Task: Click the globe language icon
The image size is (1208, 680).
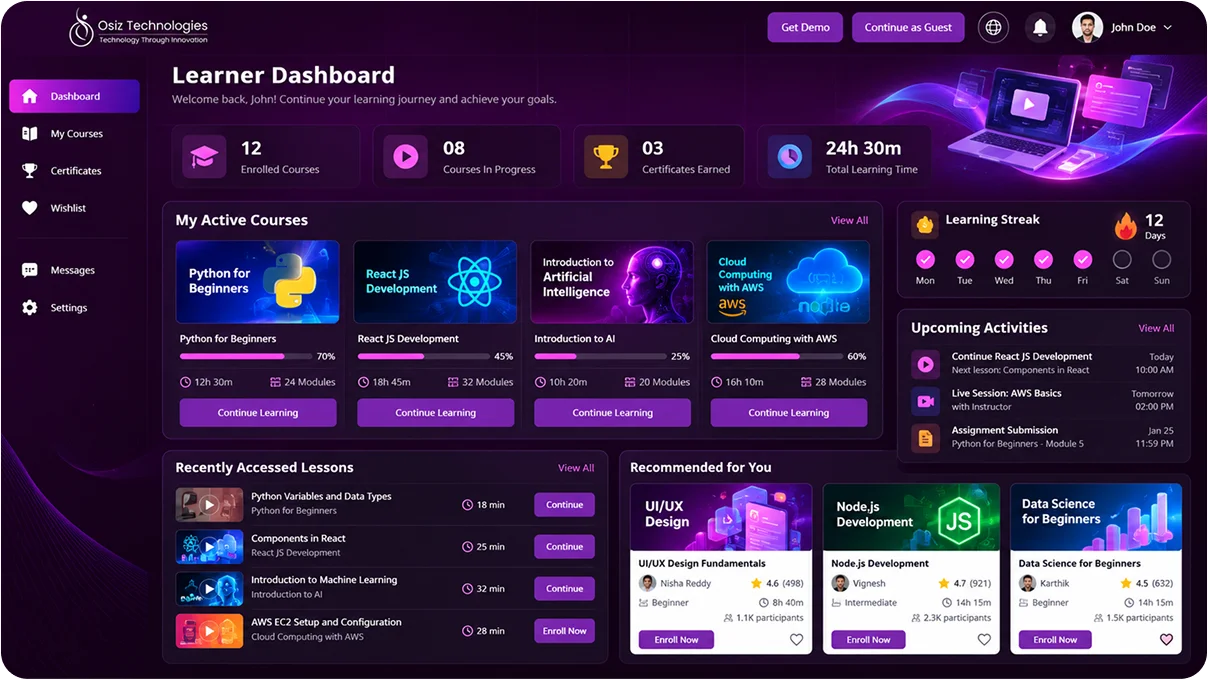Action: 993,27
